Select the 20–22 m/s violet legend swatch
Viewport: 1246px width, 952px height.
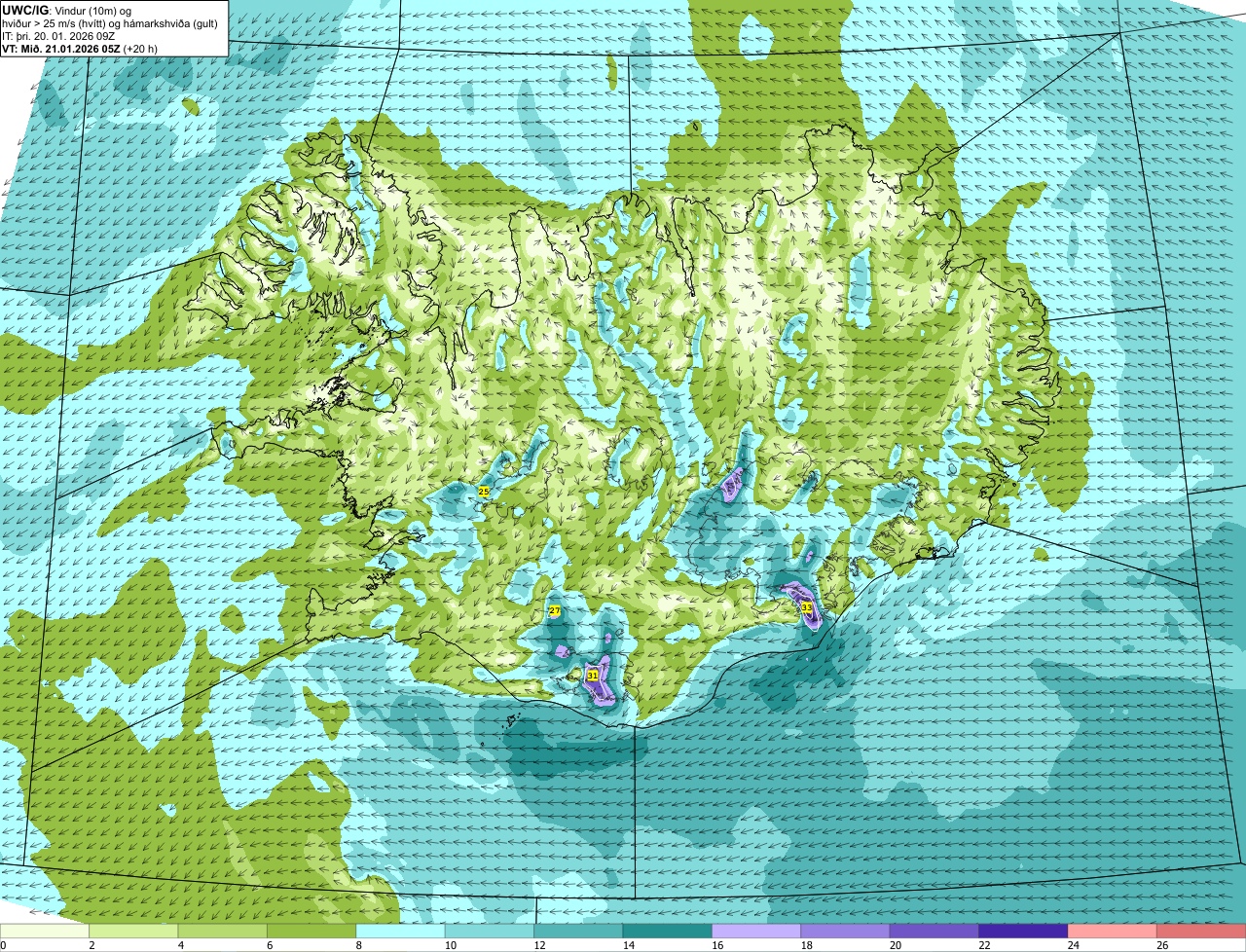click(934, 932)
